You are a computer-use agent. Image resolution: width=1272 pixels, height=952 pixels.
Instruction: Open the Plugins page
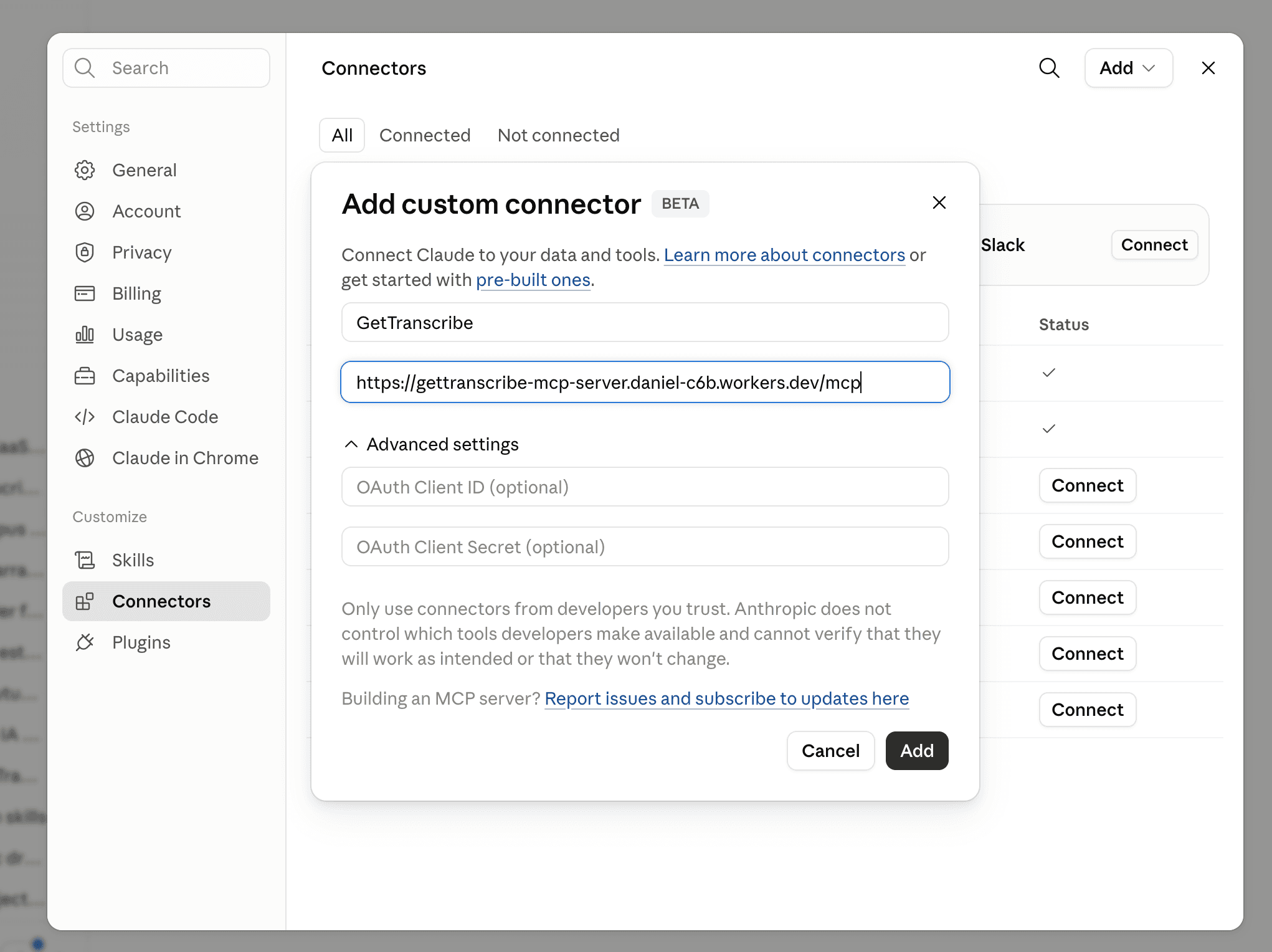(166, 642)
